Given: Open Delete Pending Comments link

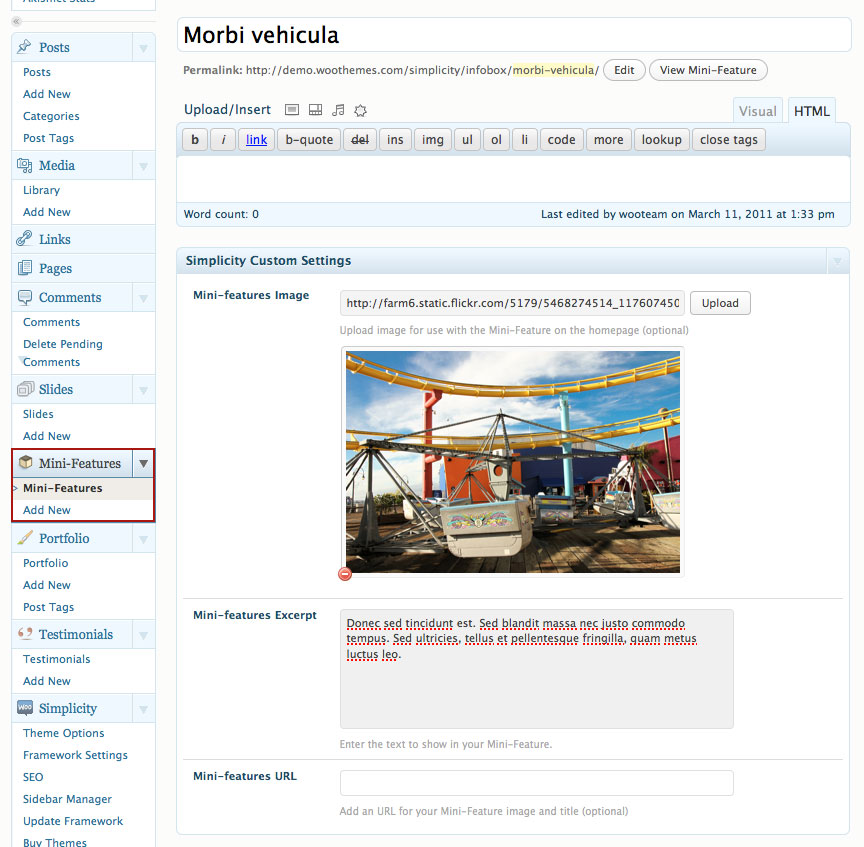Looking at the screenshot, I should [63, 353].
